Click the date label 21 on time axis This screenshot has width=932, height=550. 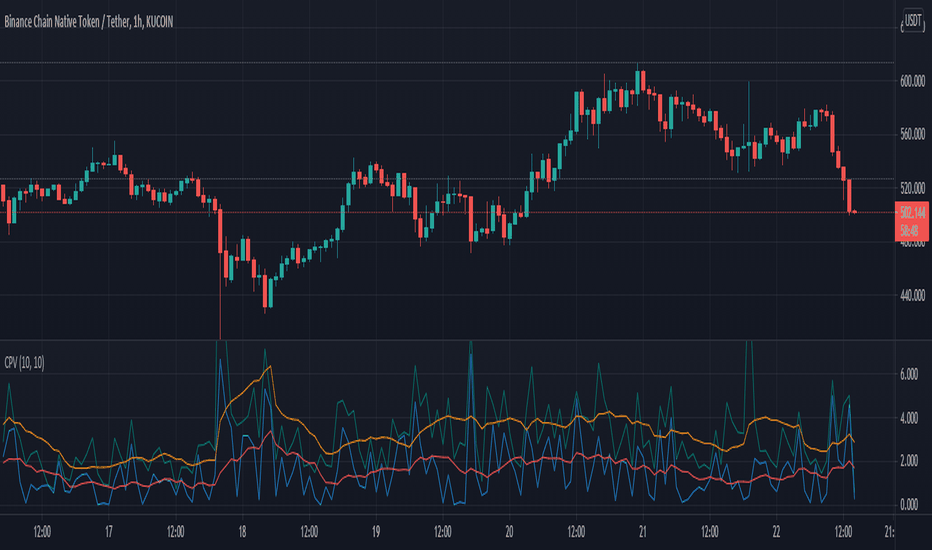(x=643, y=532)
